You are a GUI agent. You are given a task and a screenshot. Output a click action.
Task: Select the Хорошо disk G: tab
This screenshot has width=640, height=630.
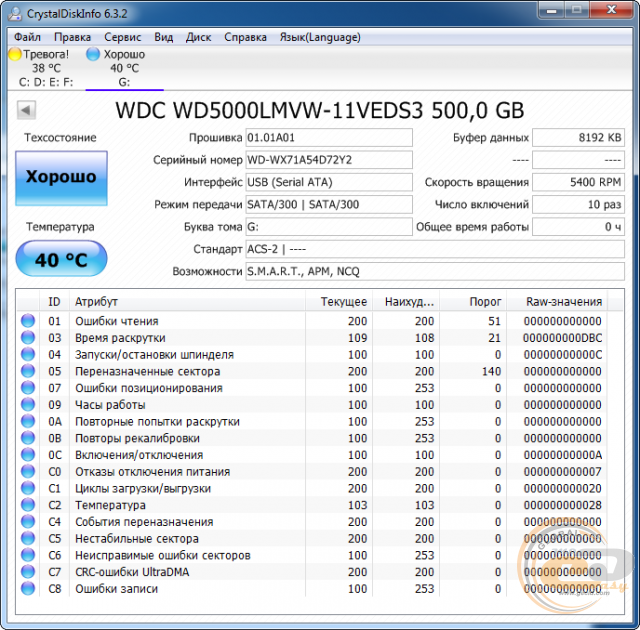[124, 68]
